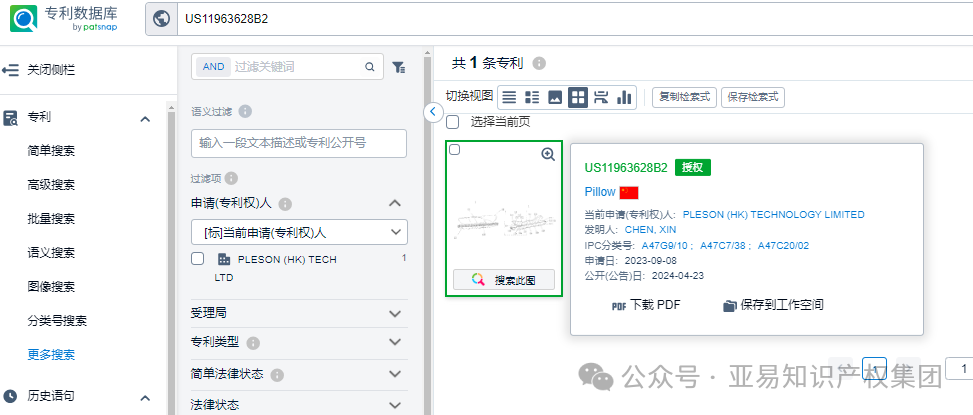The height and width of the screenshot is (415, 973).
Task: Open Classification Number Search in sidebar
Action: tap(57, 321)
